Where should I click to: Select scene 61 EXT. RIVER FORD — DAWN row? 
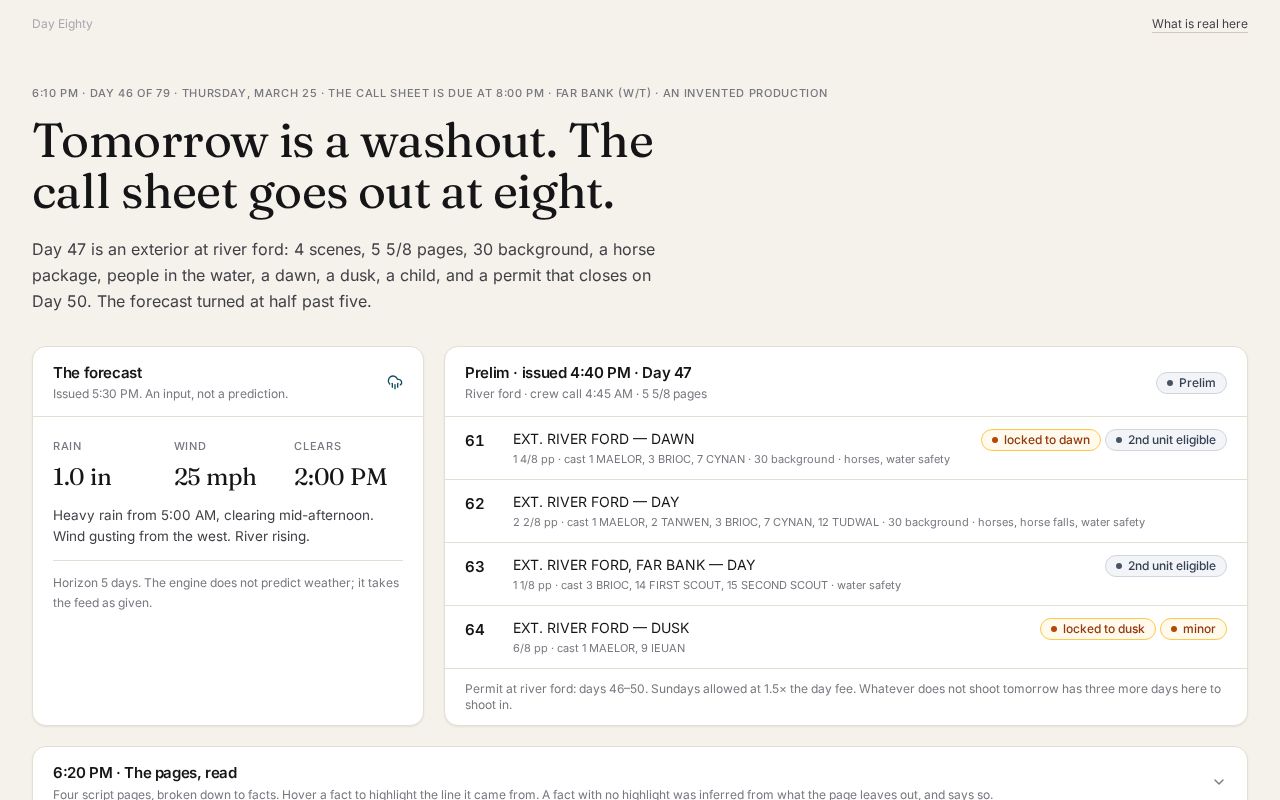(846, 448)
